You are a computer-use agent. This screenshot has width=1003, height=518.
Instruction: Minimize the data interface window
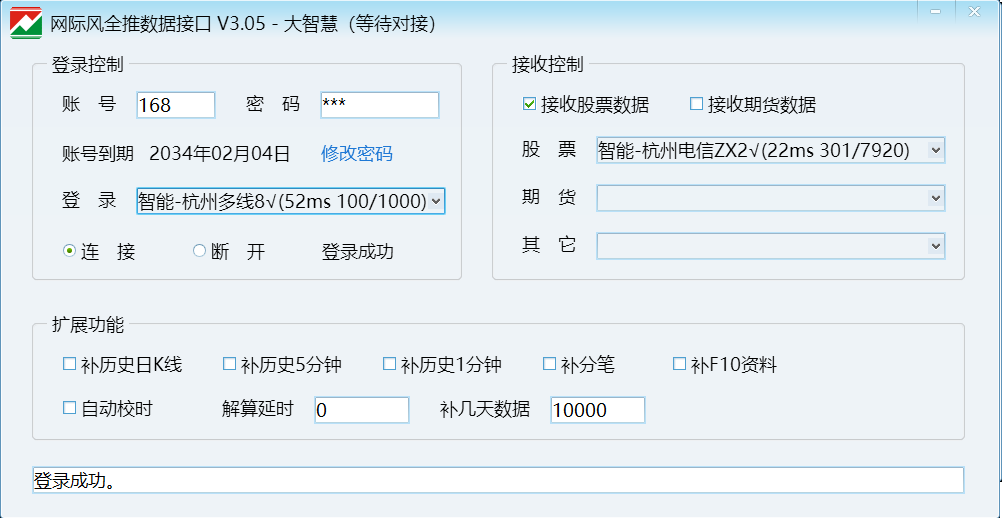(x=936, y=11)
